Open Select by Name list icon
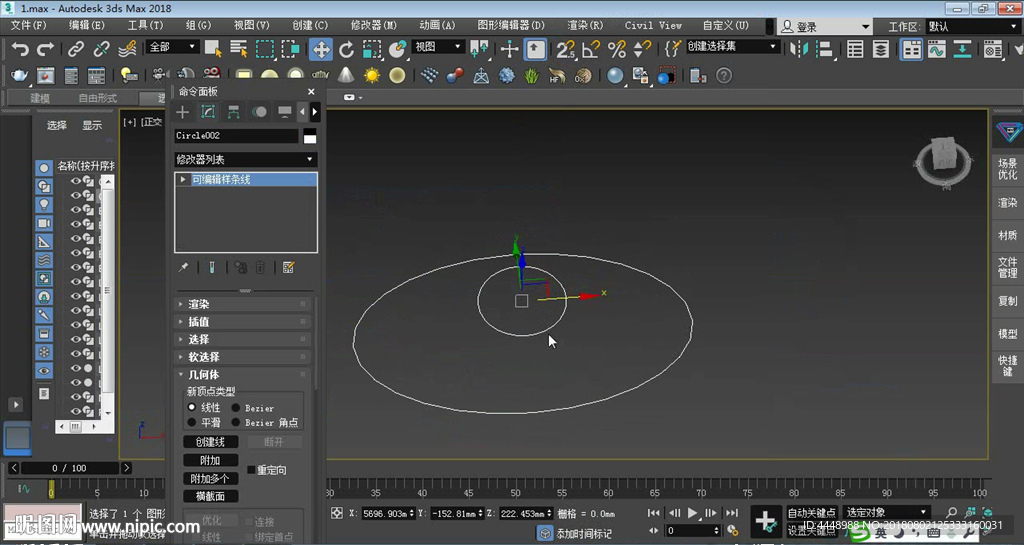 [x=238, y=49]
